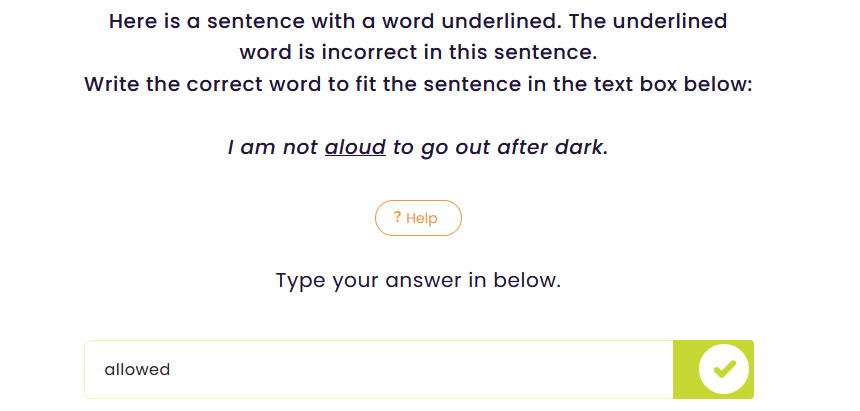Open the Help hint button

[x=418, y=218]
